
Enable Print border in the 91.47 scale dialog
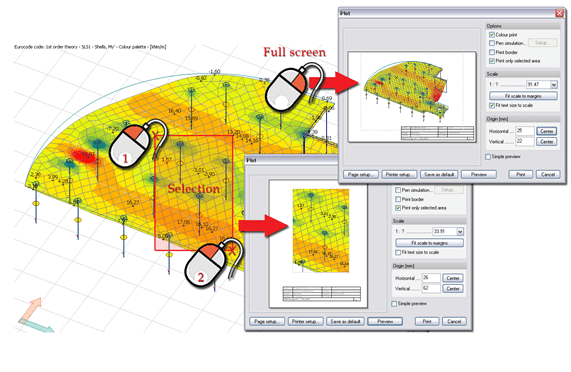[492, 52]
